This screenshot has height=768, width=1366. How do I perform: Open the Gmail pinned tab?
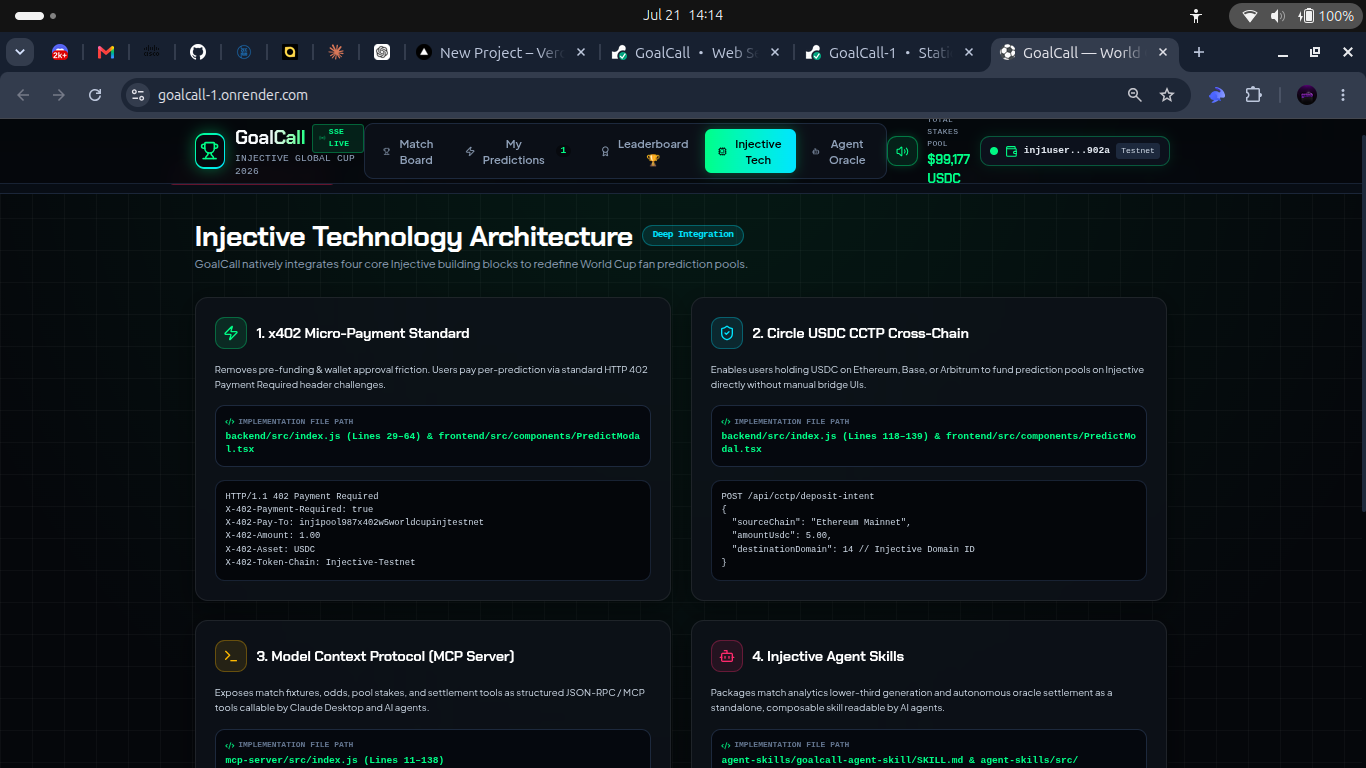pyautogui.click(x=106, y=52)
